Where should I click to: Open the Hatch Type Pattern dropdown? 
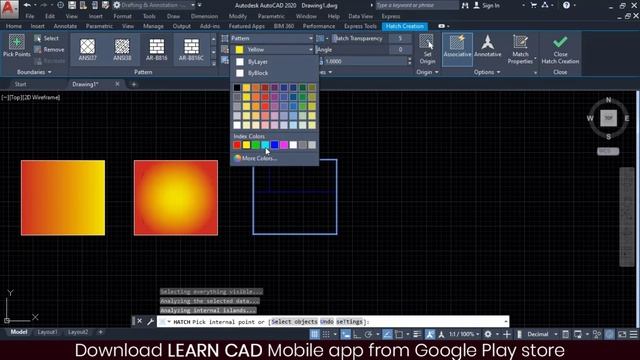click(x=272, y=38)
